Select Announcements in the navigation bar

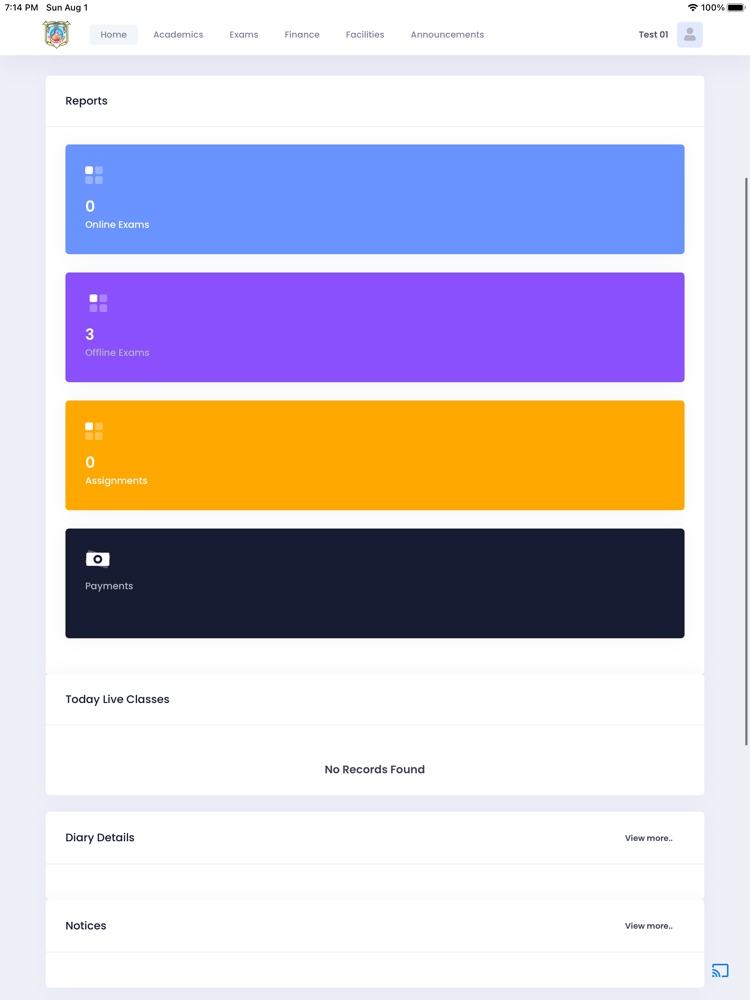[447, 34]
